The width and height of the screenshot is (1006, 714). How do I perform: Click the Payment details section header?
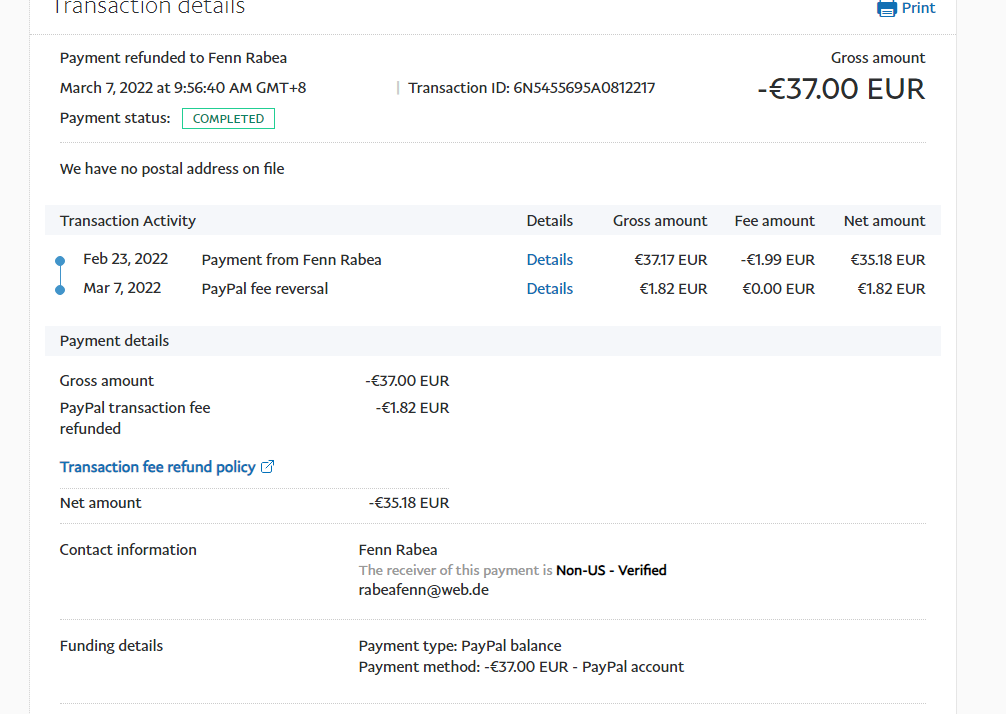point(114,341)
